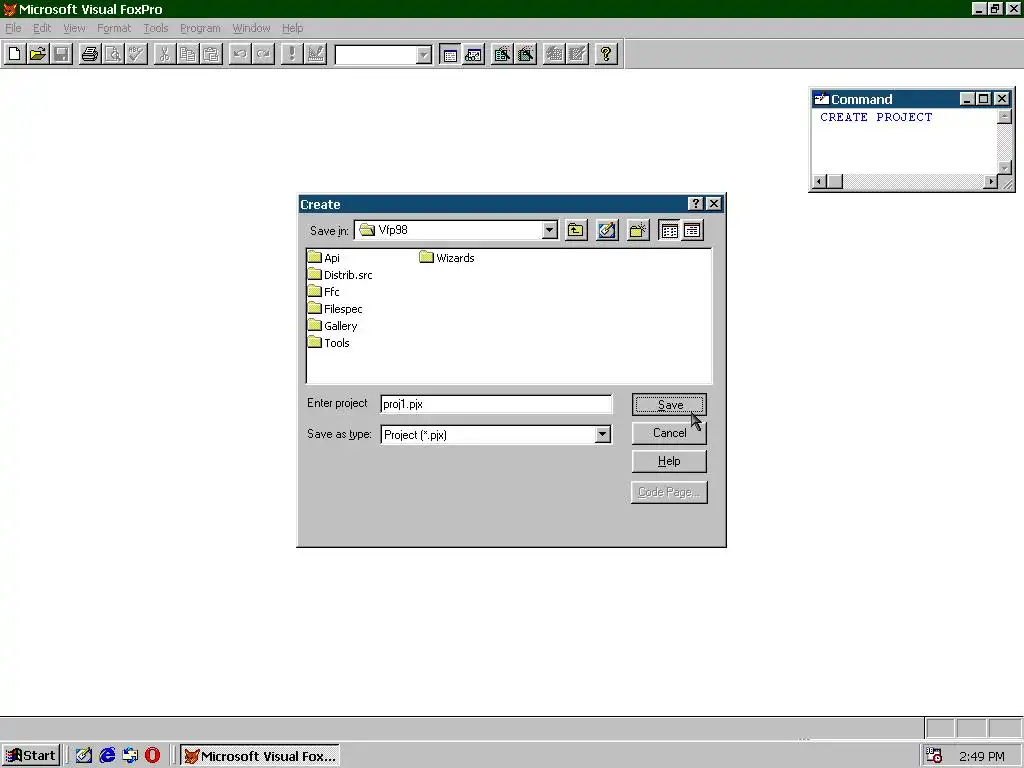Toggle the Data Session window toolbar button

click(x=473, y=54)
